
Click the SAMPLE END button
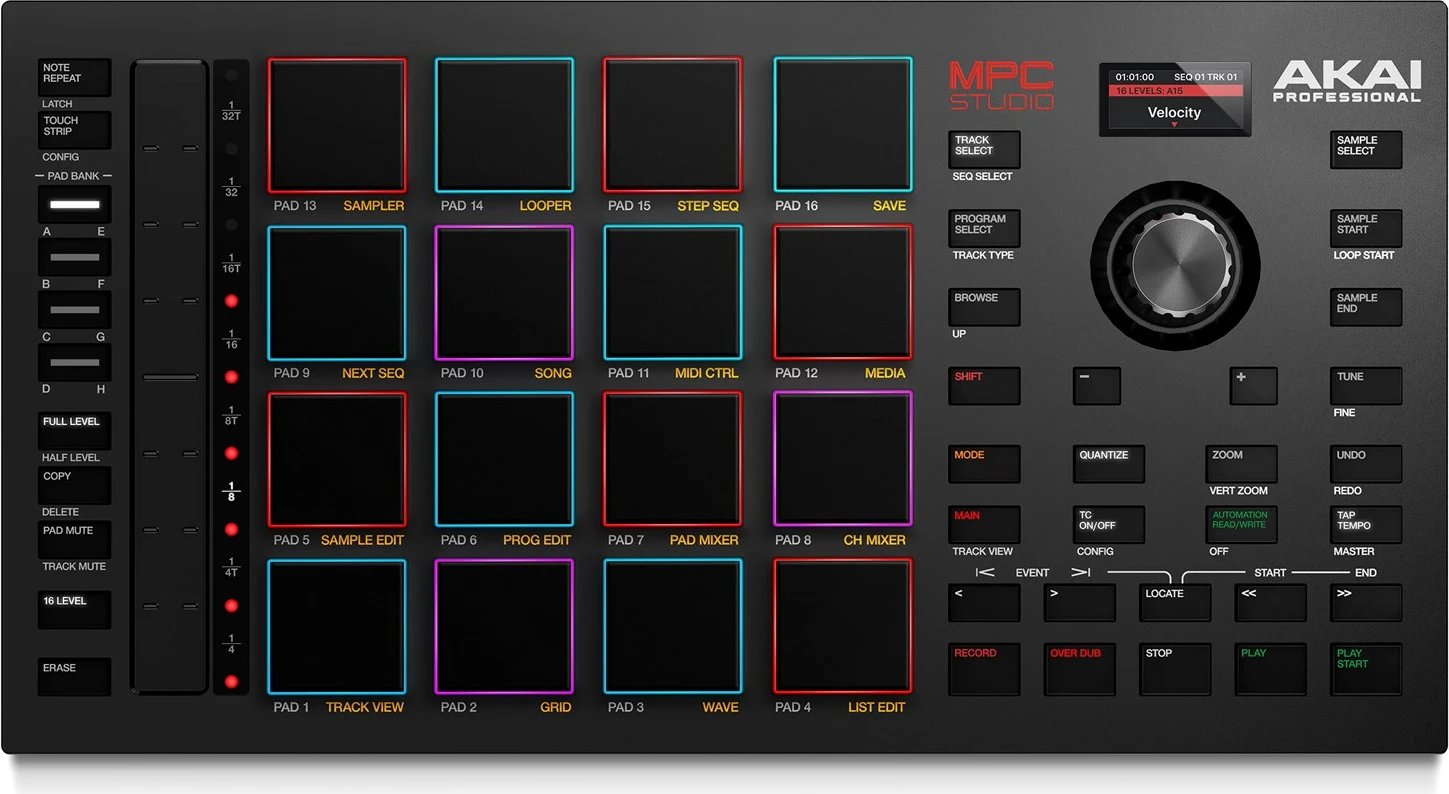(1366, 307)
